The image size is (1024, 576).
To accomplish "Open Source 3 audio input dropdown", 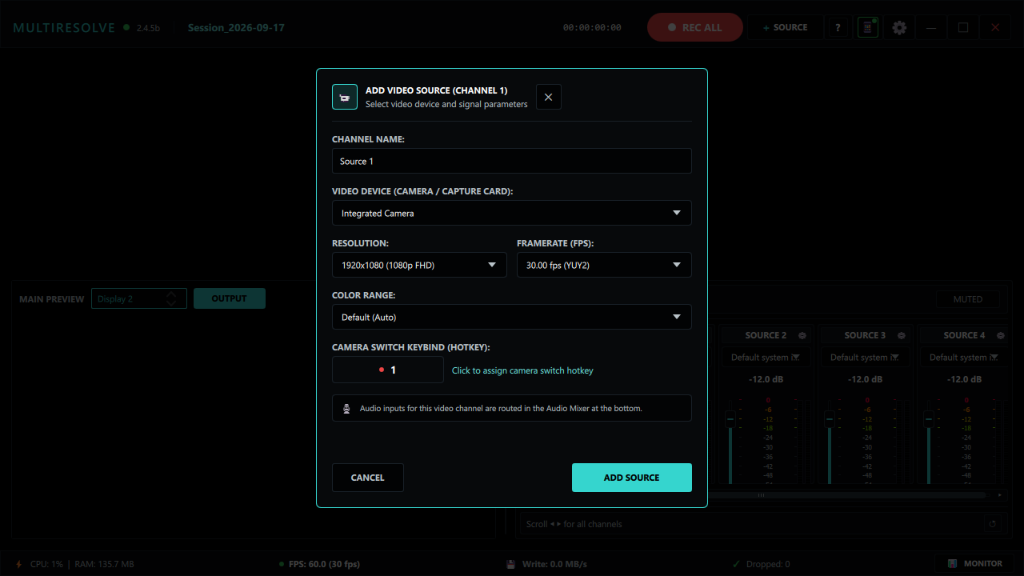I will coord(865,357).
